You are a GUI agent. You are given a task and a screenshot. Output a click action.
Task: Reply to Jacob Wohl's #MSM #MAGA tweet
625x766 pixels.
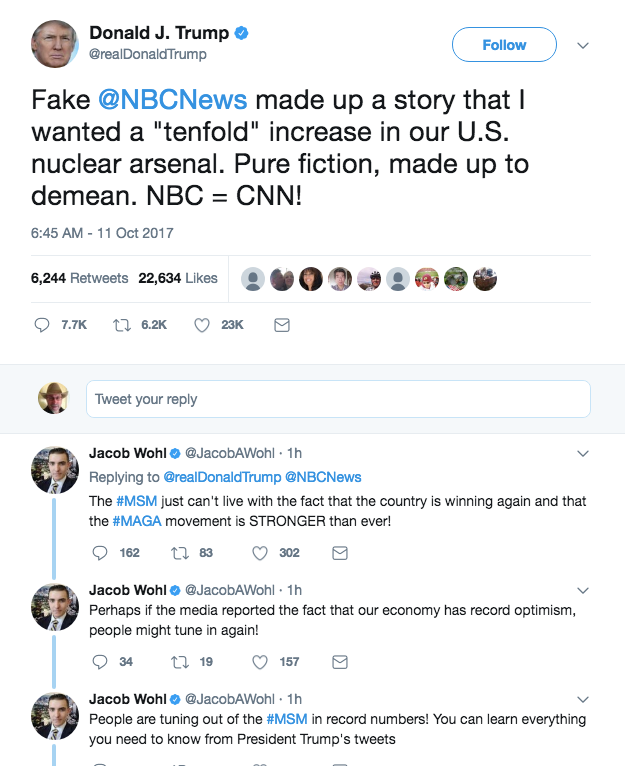(99, 552)
